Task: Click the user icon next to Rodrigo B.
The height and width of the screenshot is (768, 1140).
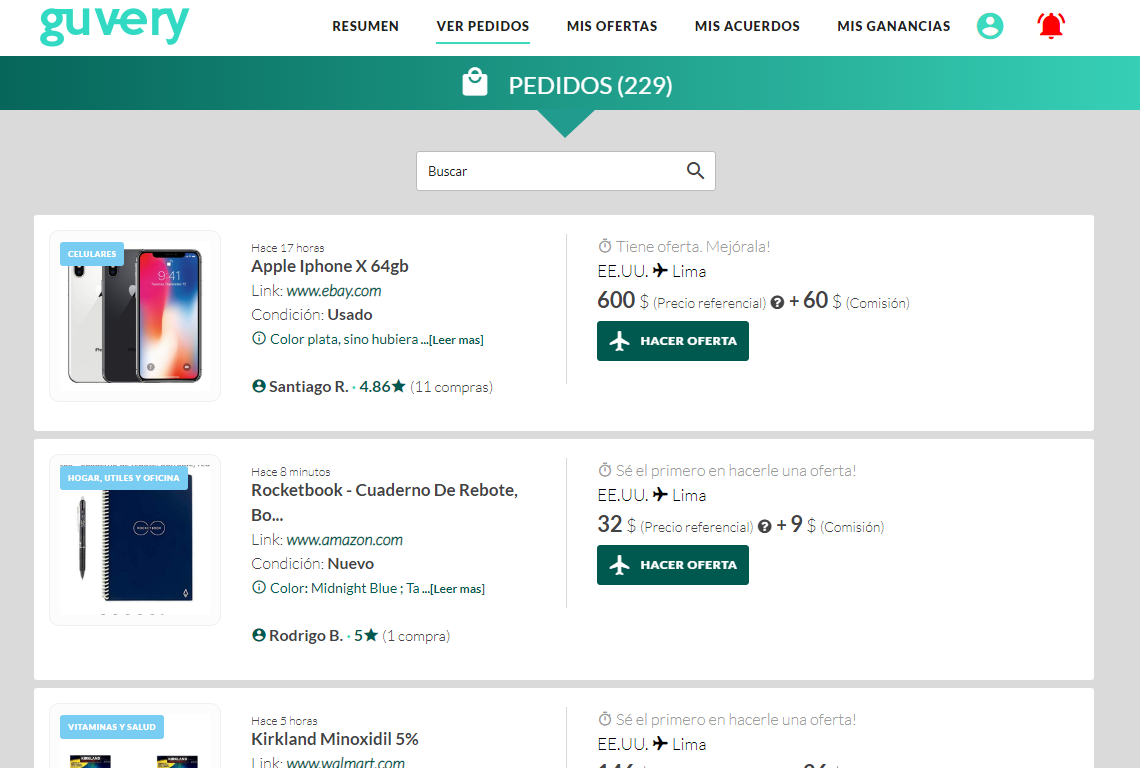Action: coord(258,635)
